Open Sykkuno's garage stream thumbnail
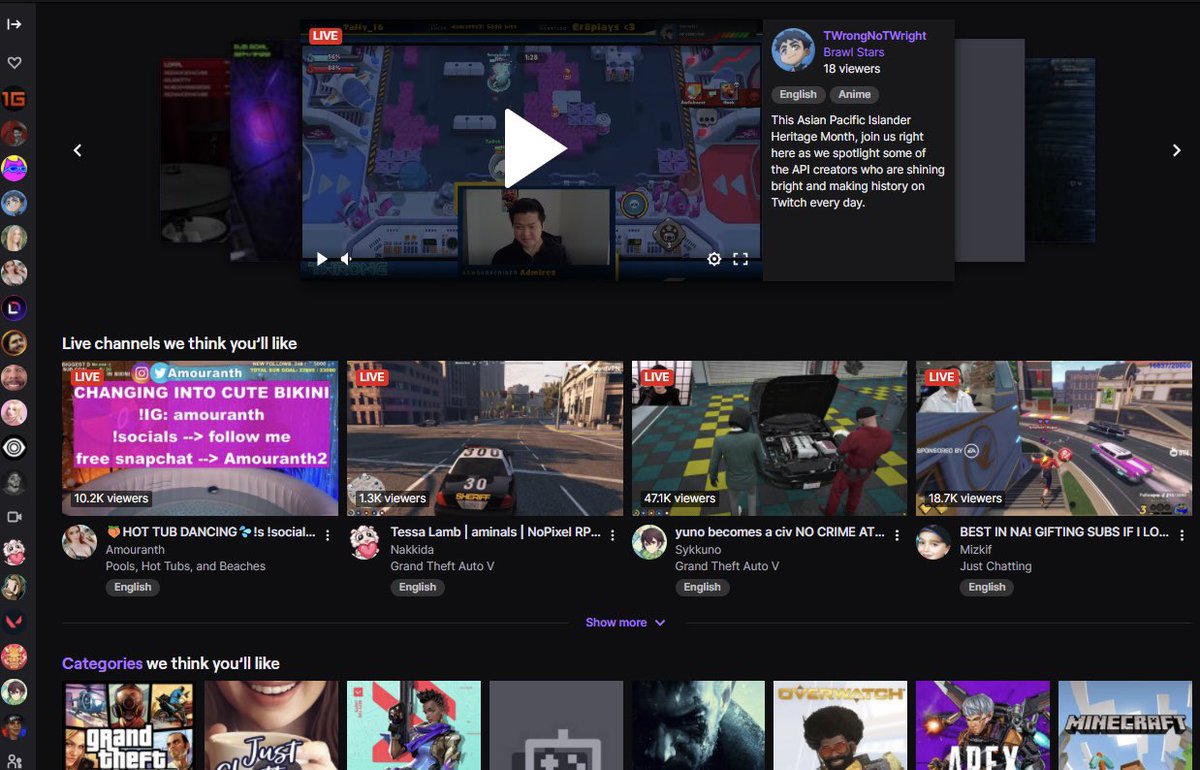Screen dimensions: 1200x770 click(770, 438)
